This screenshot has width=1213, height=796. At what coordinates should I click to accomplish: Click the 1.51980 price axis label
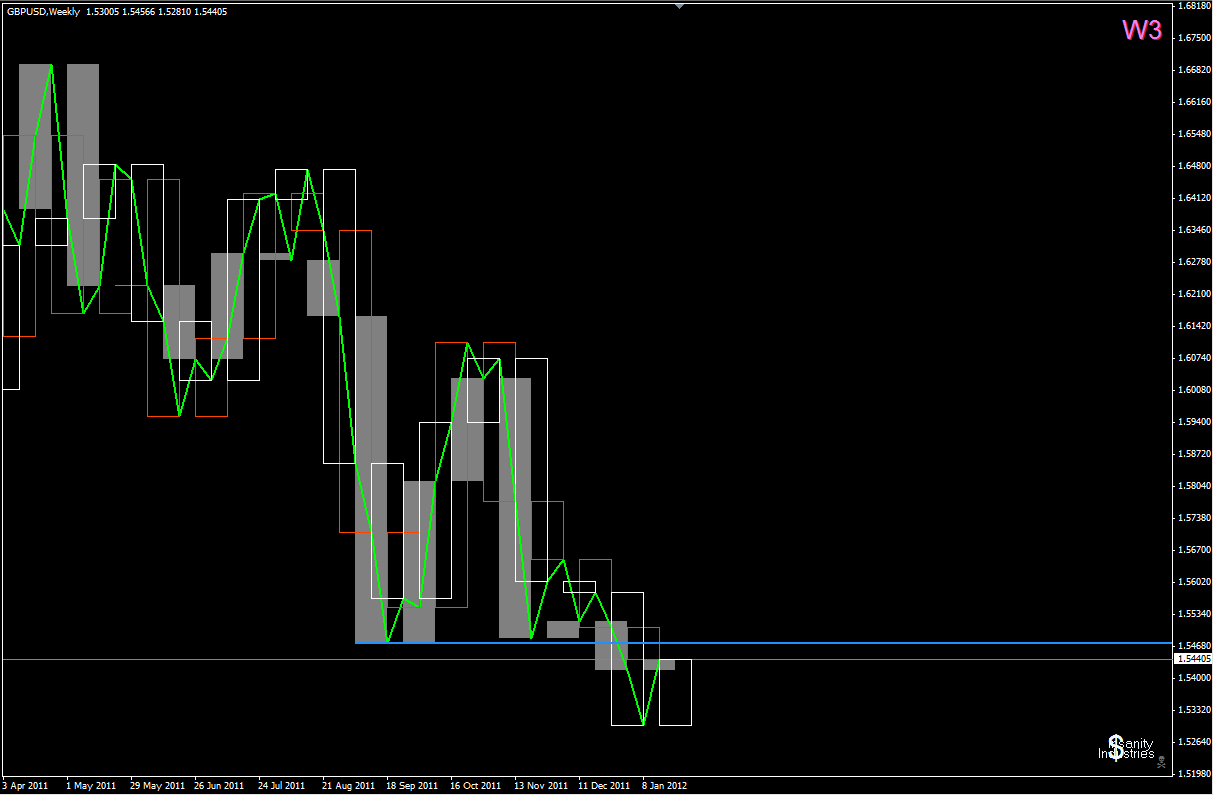coord(1194,774)
